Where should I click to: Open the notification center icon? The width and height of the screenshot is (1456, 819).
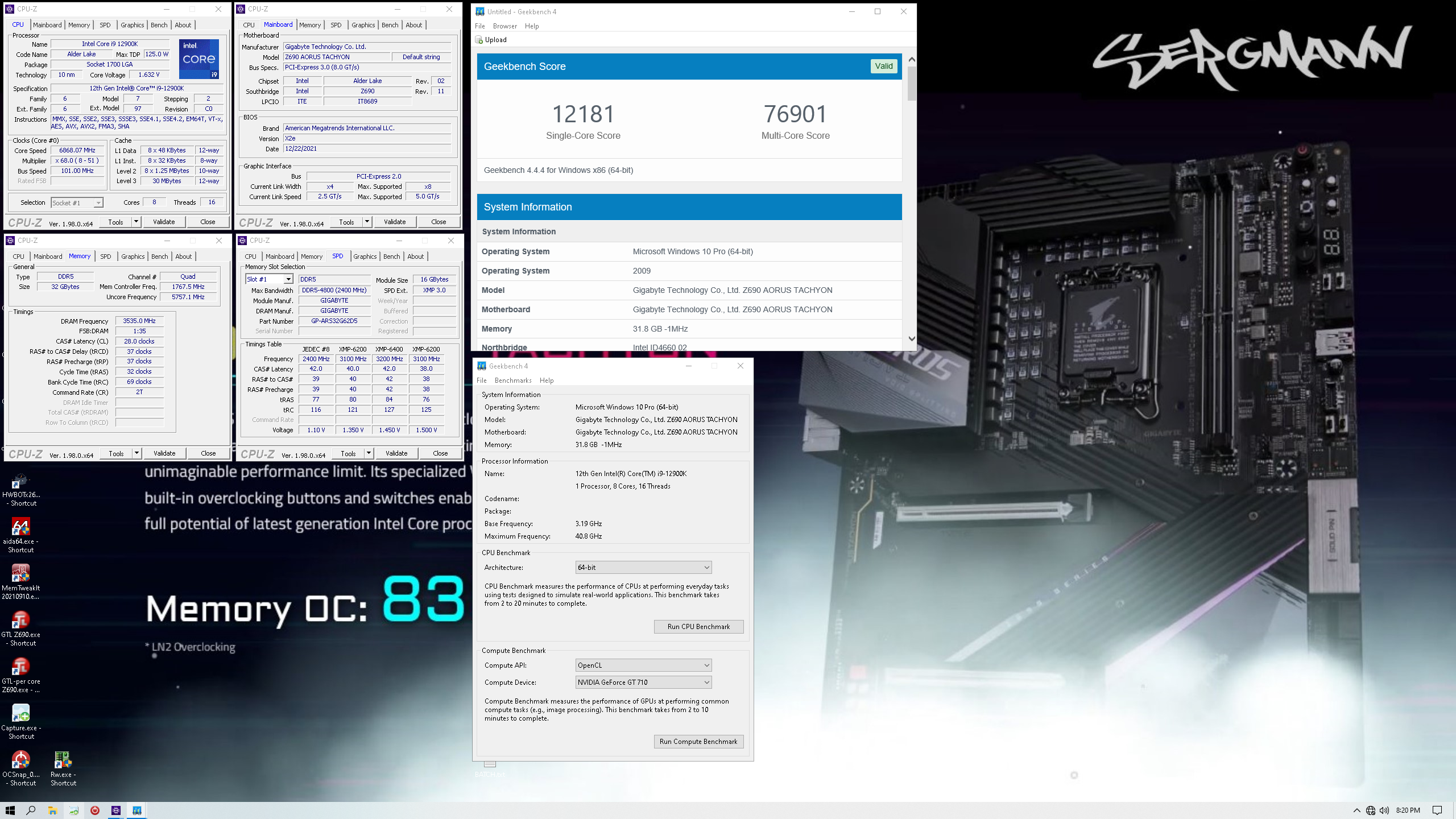[1437, 810]
